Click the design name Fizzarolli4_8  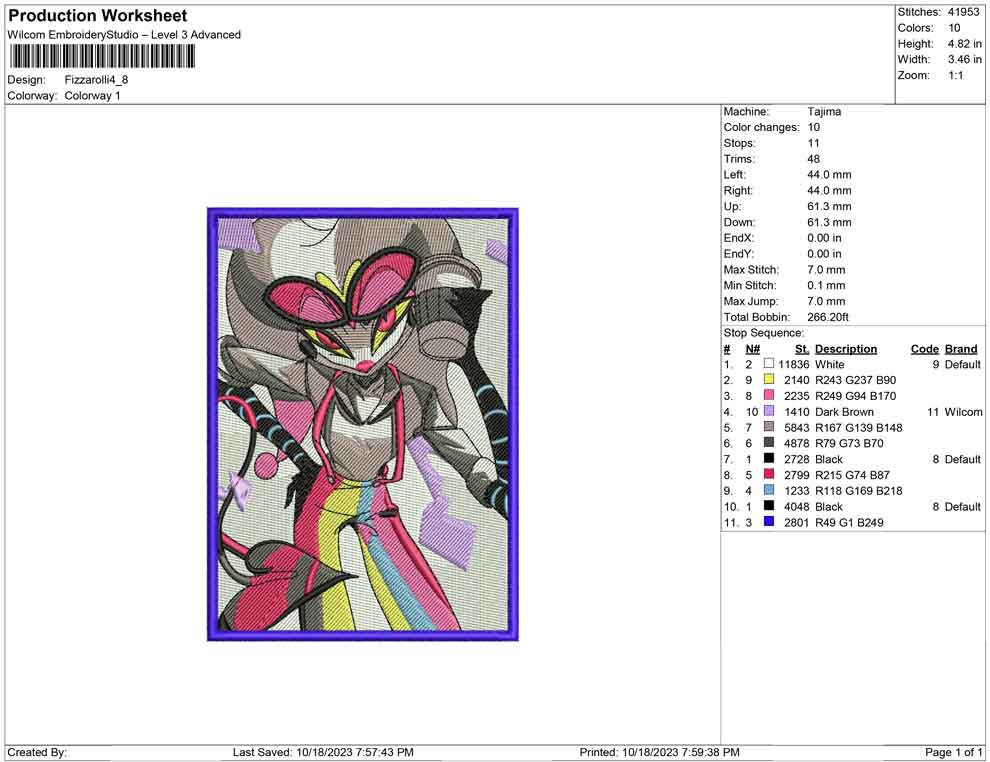click(96, 80)
